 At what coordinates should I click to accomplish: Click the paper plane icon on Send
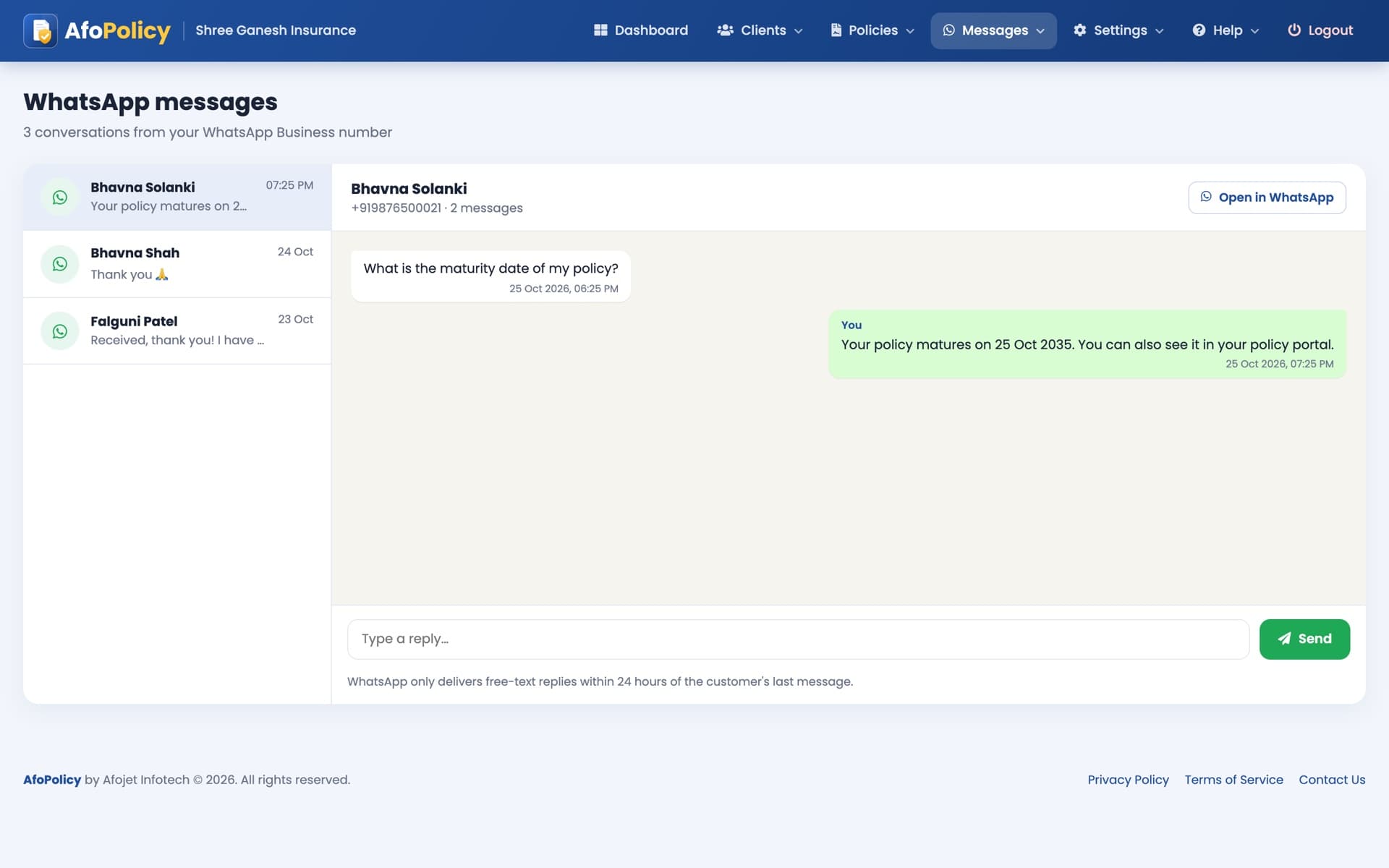pos(1284,639)
